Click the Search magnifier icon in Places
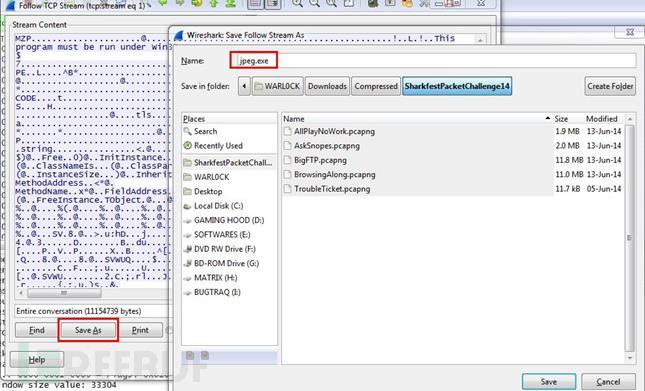The height and width of the screenshot is (391, 645). (187, 131)
